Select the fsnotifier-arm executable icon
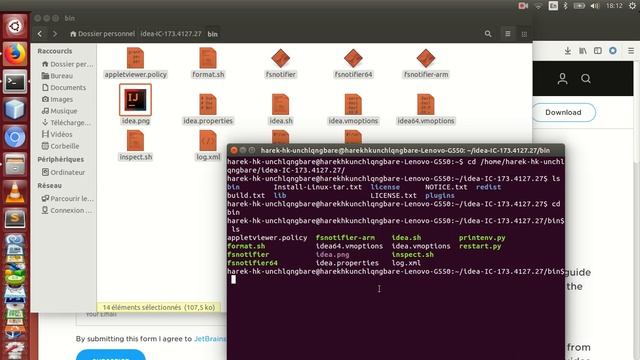 (x=426, y=58)
